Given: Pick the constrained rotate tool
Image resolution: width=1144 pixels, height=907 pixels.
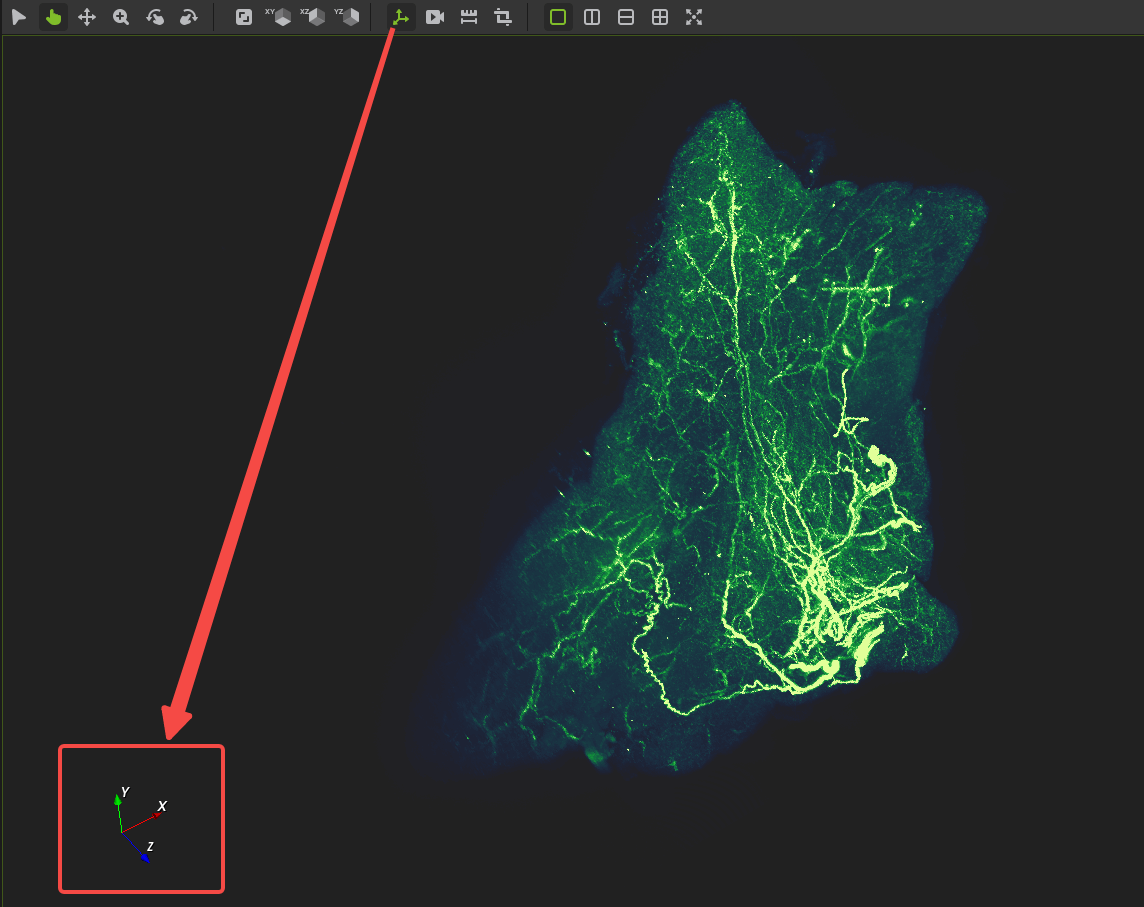Looking at the screenshot, I should (x=189, y=17).
